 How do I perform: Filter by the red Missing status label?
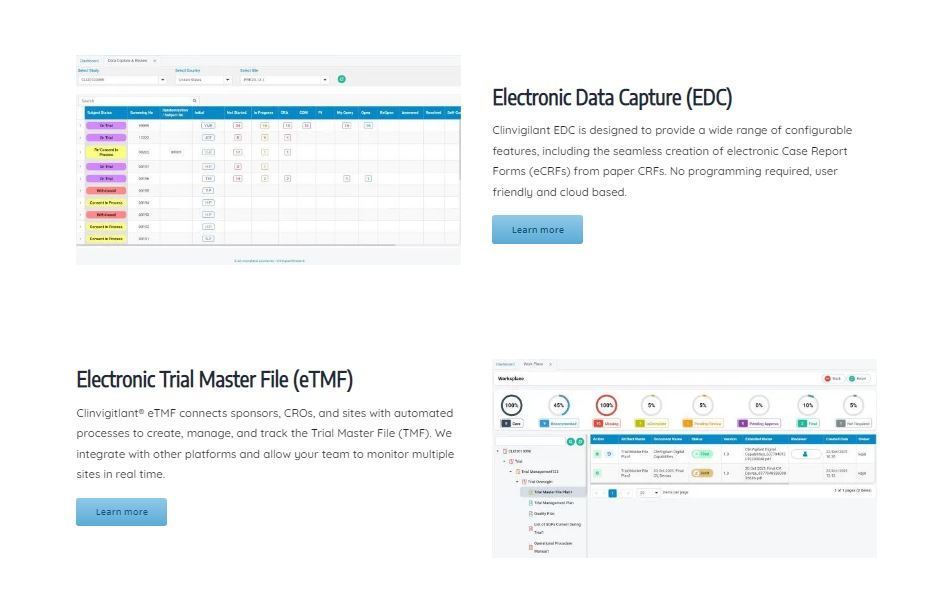606,423
